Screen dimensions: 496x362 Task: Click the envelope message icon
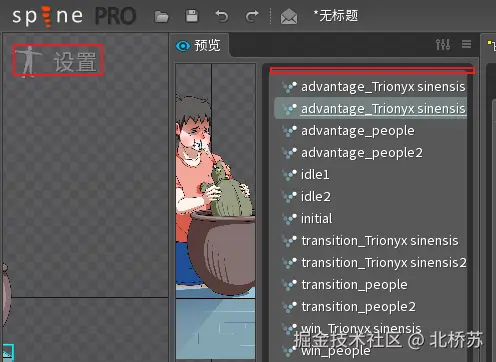click(289, 16)
